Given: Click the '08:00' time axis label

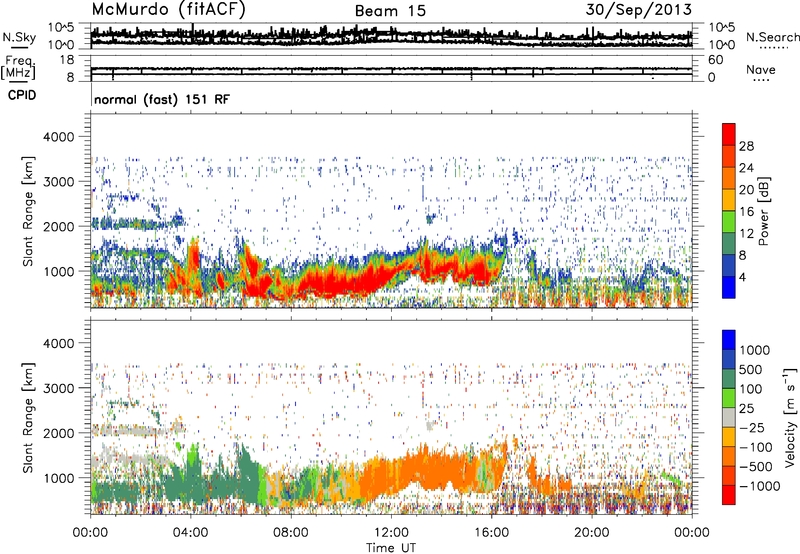Looking at the screenshot, I should pyautogui.click(x=291, y=533).
